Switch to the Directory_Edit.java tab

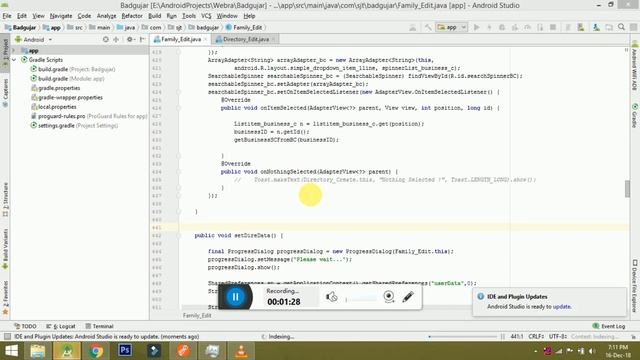[x=245, y=39]
